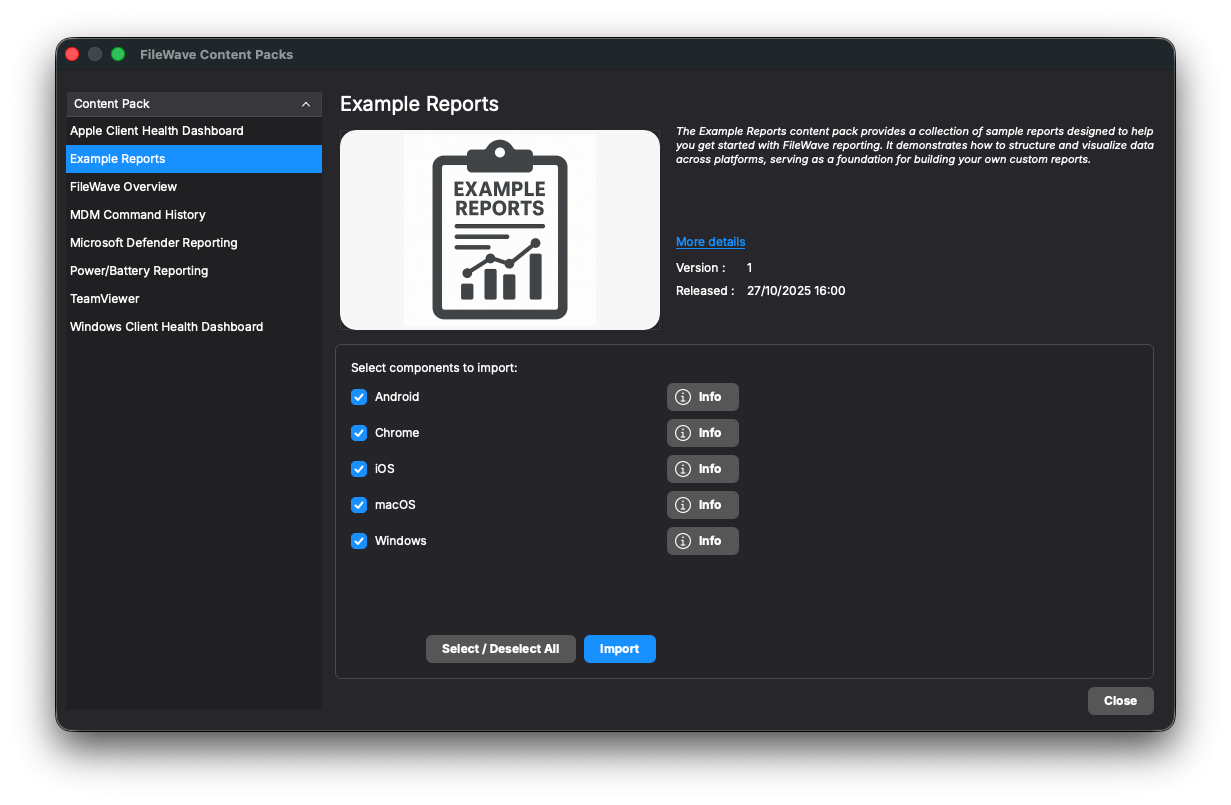This screenshot has height=805, width=1231.
Task: Select the FileWave Overview content pack
Action: coord(123,187)
